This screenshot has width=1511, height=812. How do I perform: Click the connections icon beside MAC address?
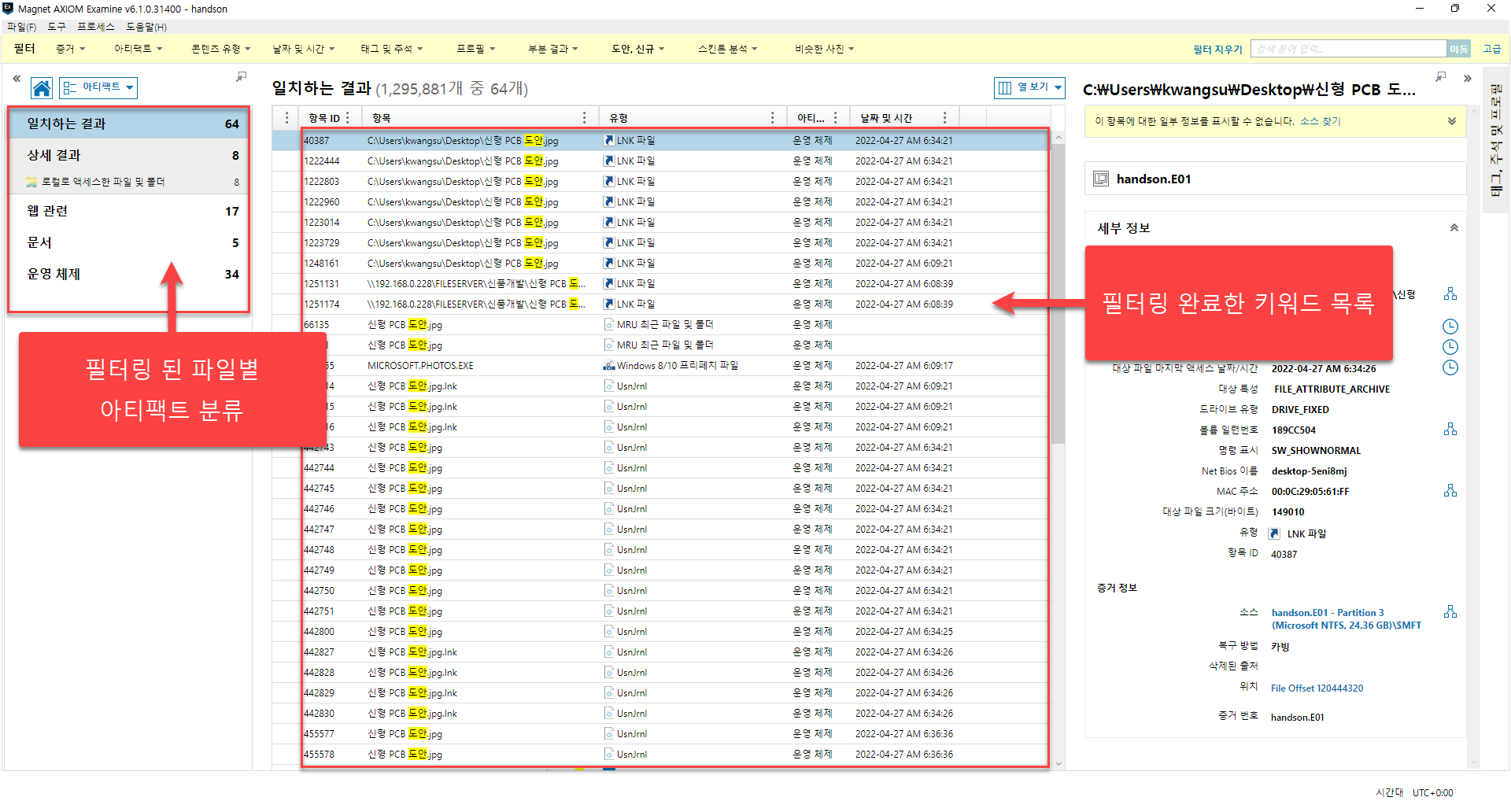pyautogui.click(x=1450, y=491)
